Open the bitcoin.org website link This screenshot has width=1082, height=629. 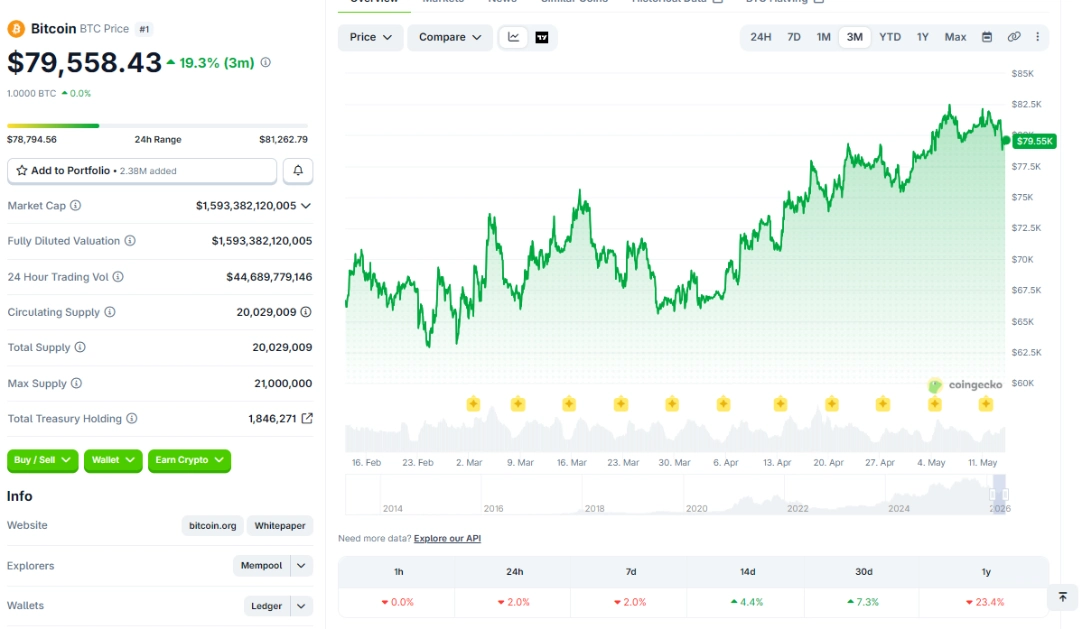click(x=213, y=526)
